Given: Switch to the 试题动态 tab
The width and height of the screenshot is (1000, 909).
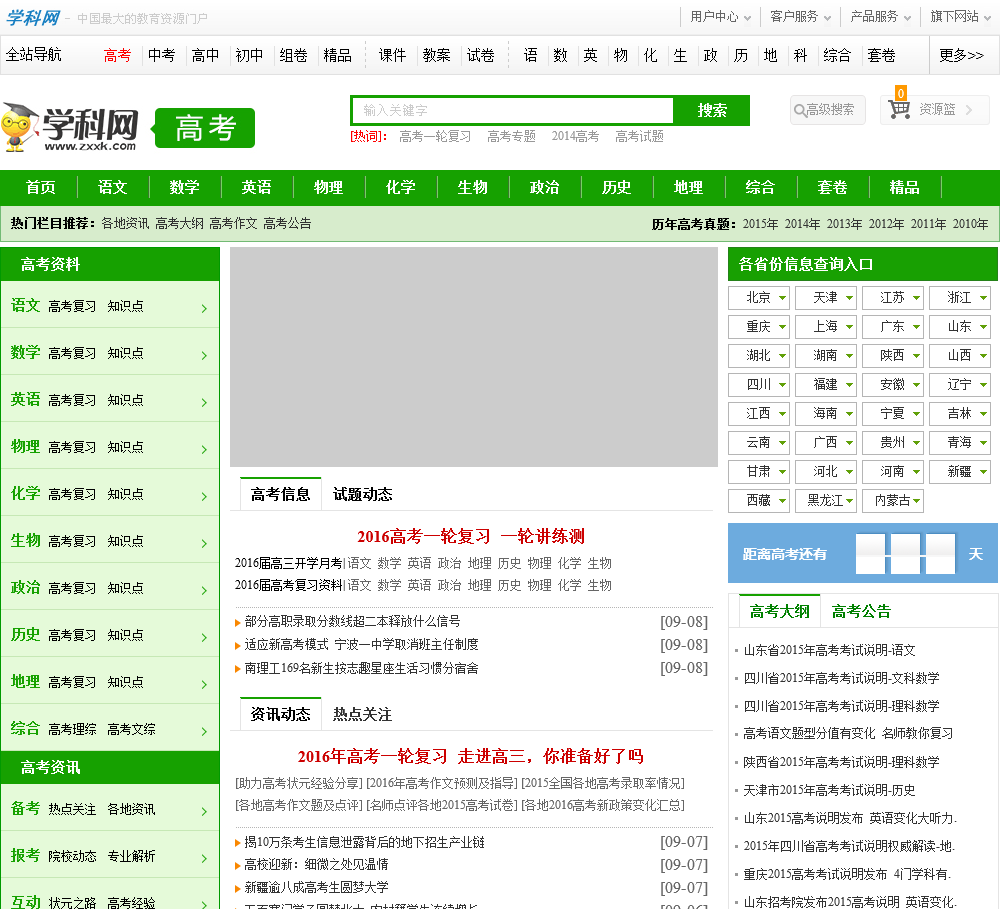Looking at the screenshot, I should 362,494.
